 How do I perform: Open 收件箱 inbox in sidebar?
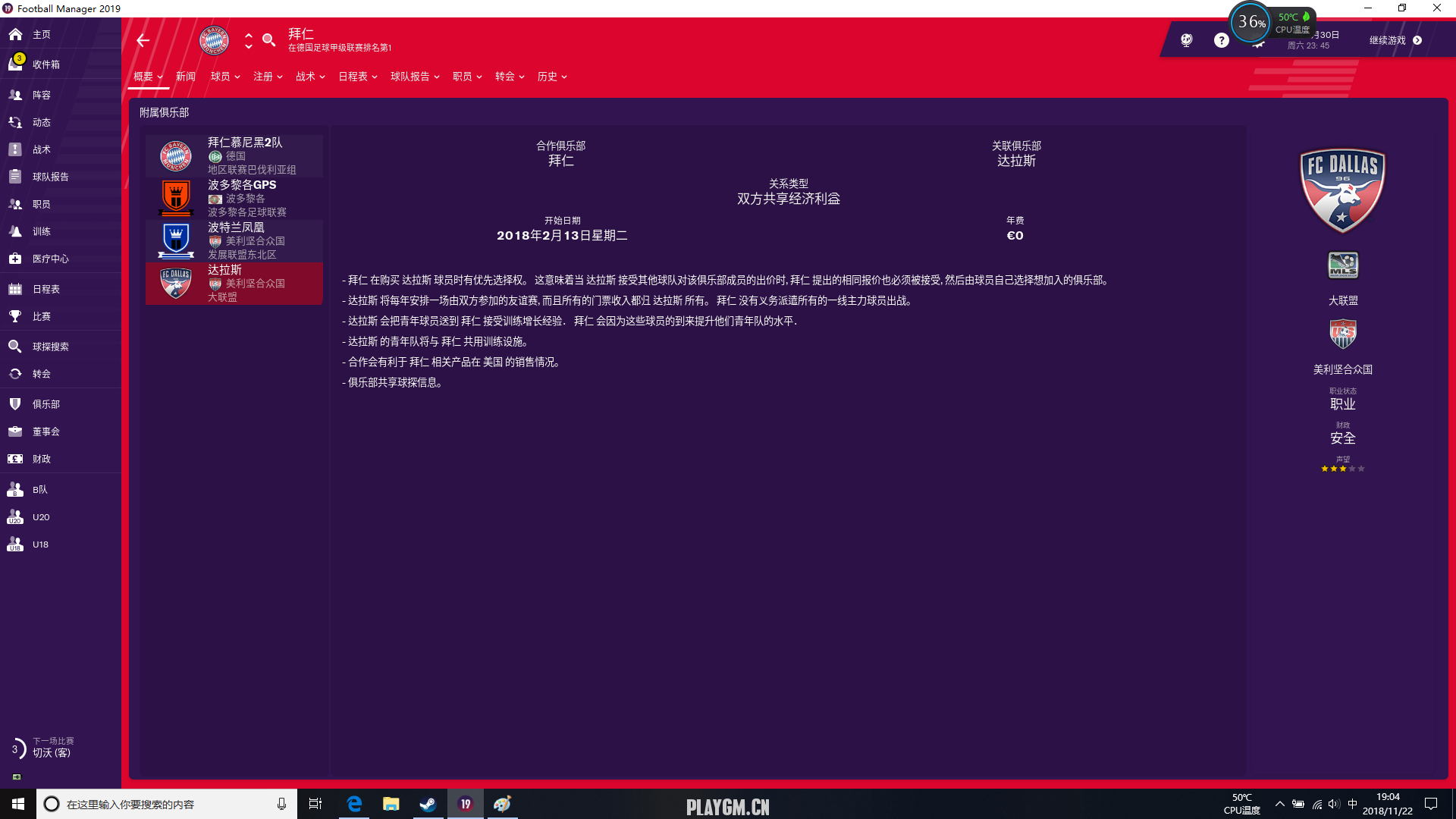tap(45, 64)
